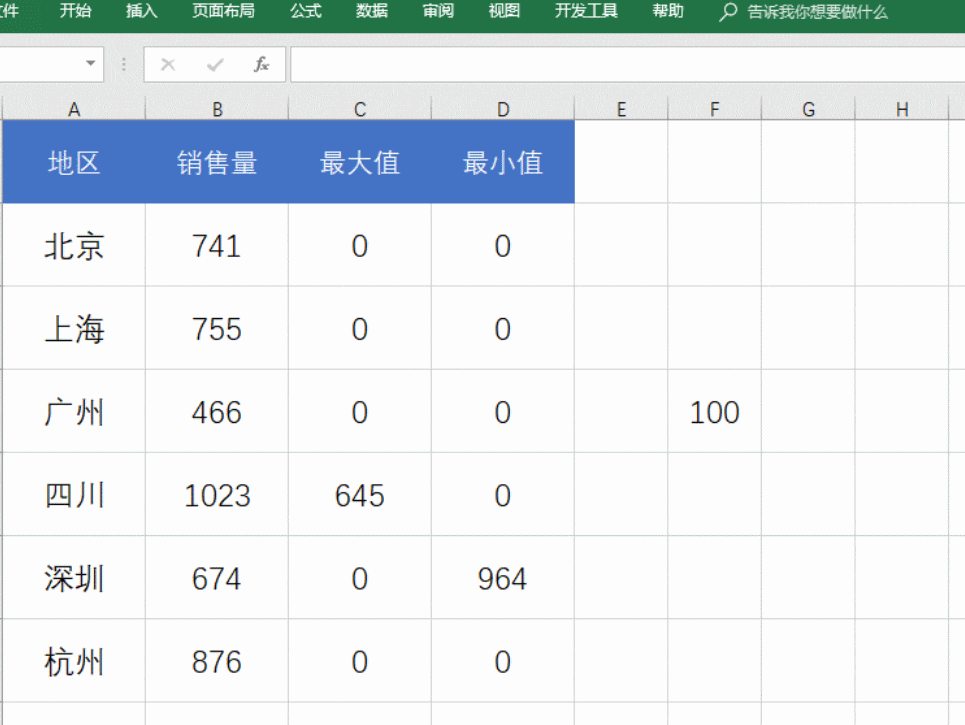
Task: Select the cell containing 674
Action: 217,577
